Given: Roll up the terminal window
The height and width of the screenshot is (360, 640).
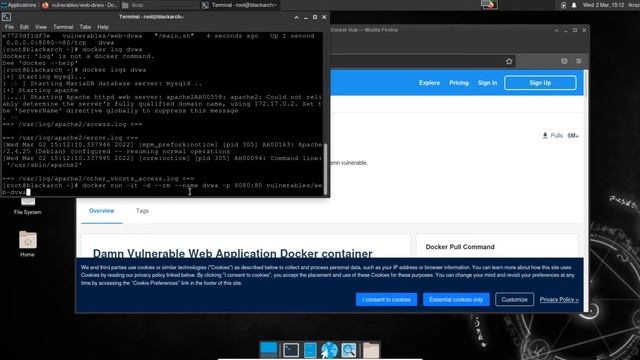Looking at the screenshot, I should coord(296,17).
